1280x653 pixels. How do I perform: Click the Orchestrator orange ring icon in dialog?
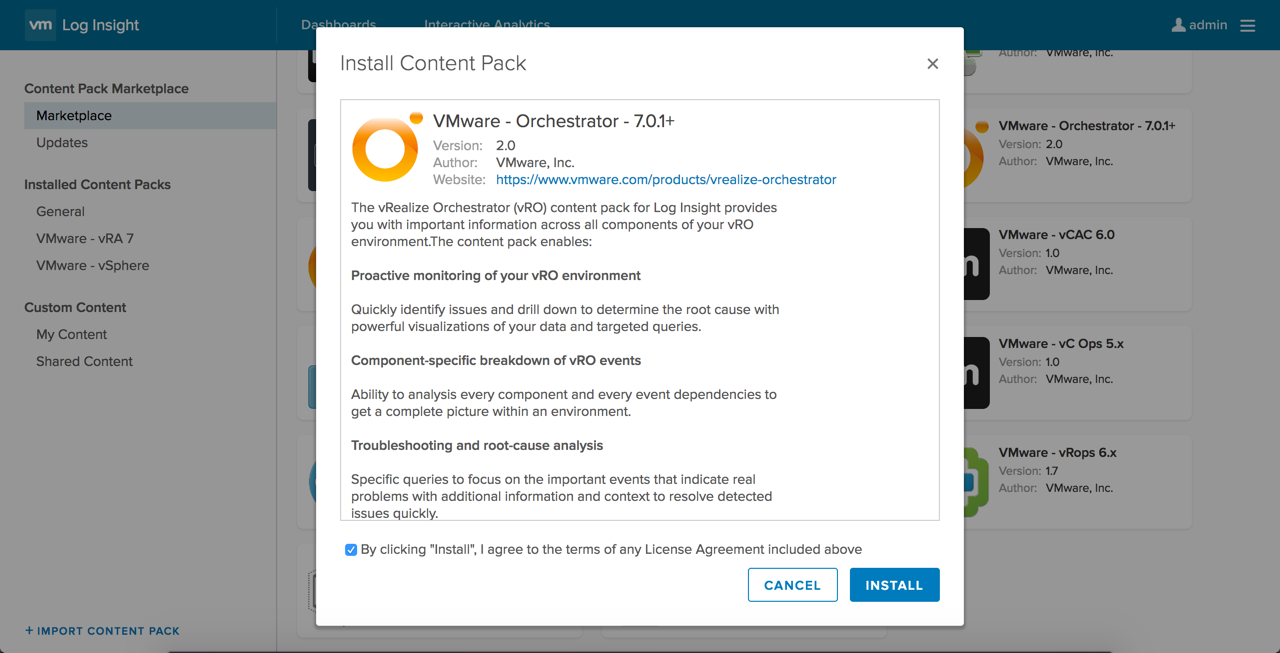coord(385,150)
